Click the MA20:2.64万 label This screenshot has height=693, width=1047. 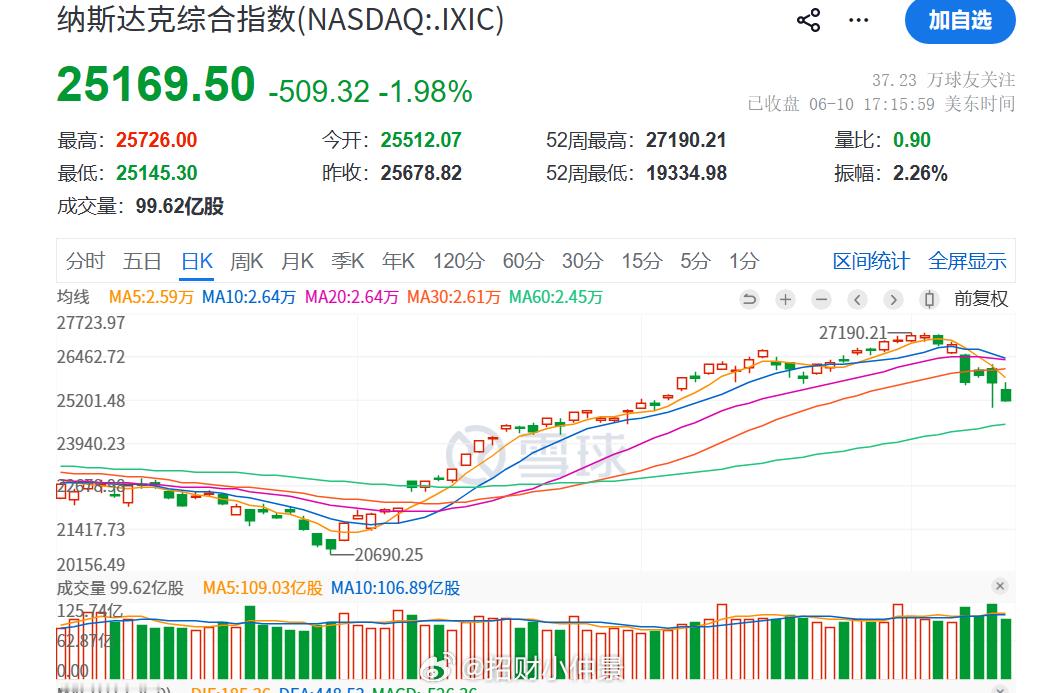click(x=351, y=297)
